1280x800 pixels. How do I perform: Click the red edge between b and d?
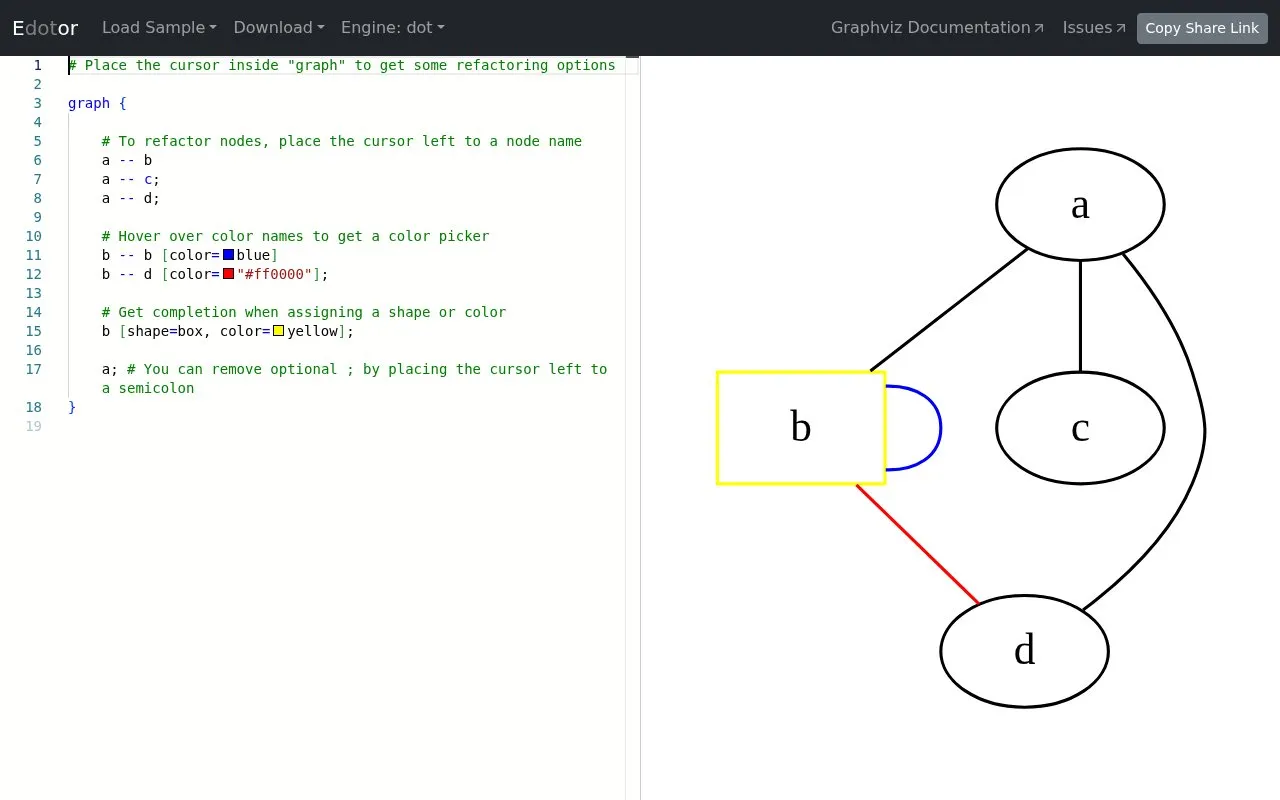(917, 544)
